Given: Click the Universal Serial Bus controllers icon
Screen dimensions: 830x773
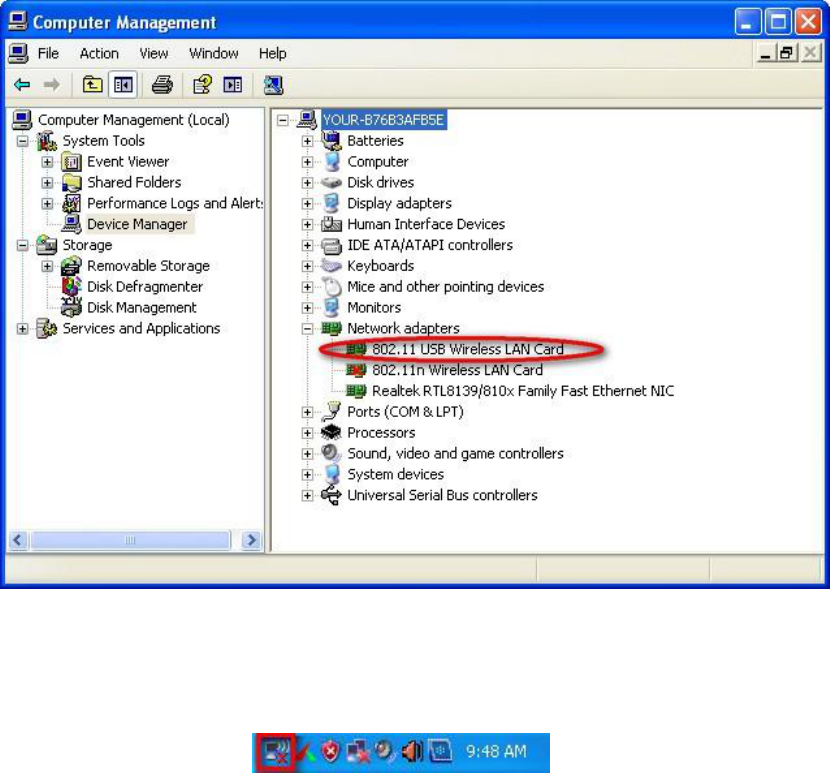Looking at the screenshot, I should [x=331, y=496].
